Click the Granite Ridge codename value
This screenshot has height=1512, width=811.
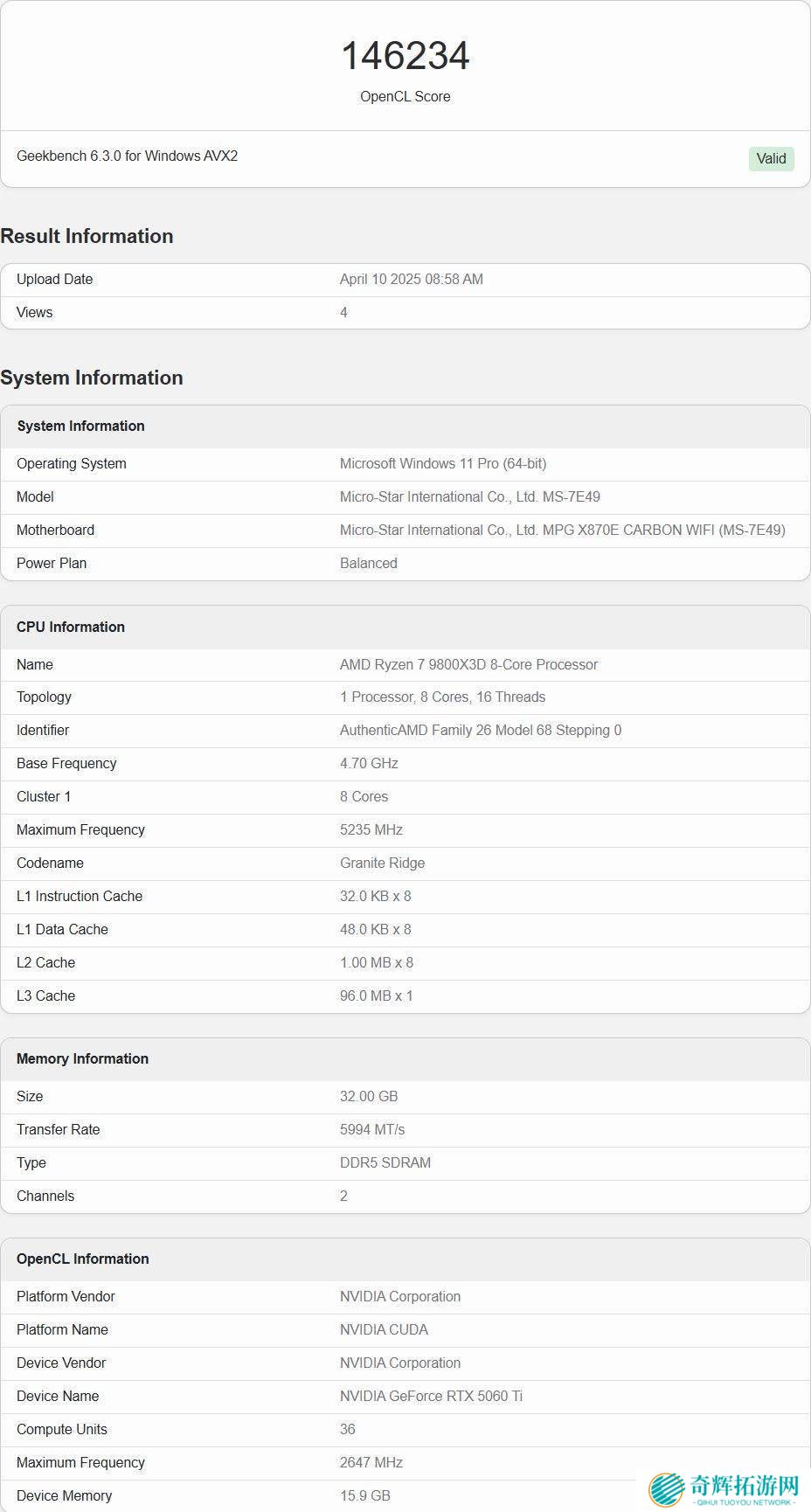pos(382,863)
